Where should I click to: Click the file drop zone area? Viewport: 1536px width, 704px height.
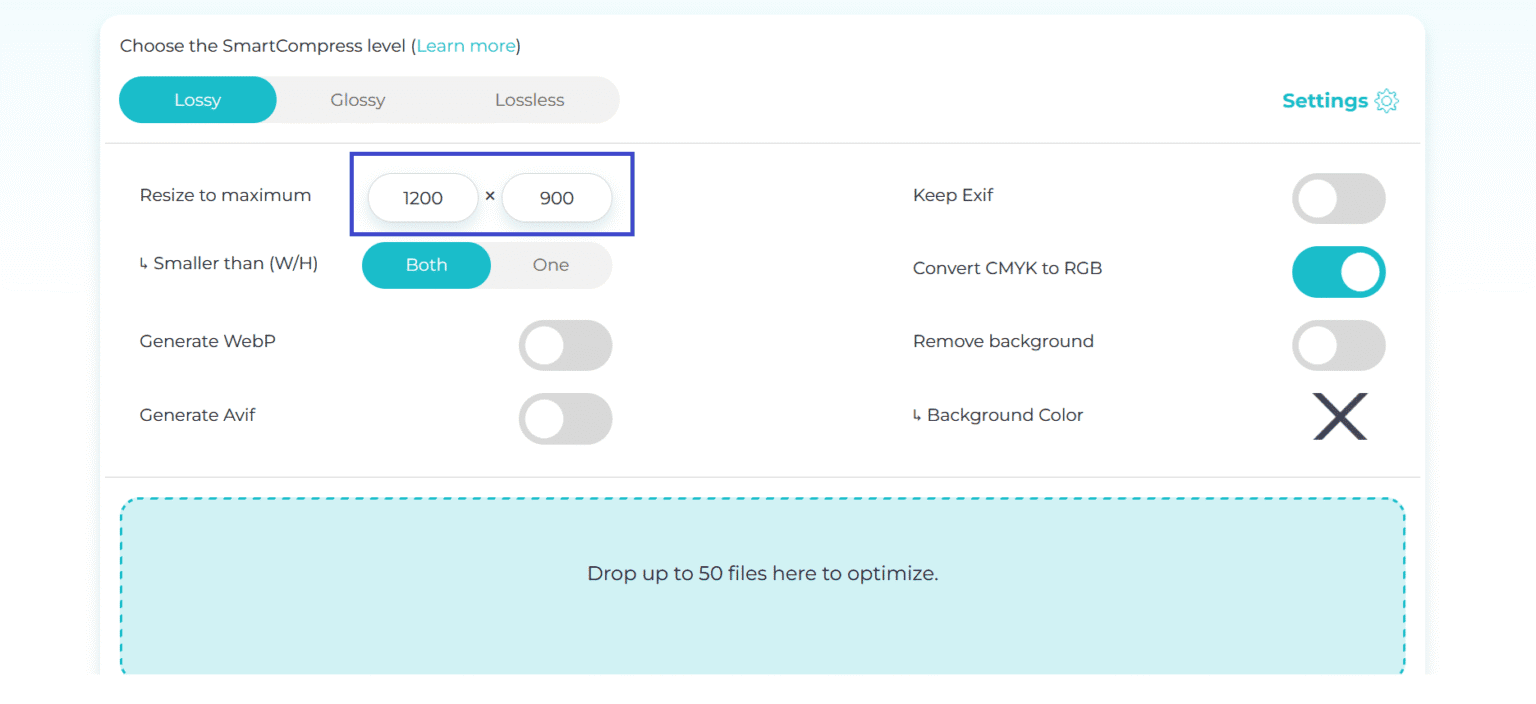point(762,573)
